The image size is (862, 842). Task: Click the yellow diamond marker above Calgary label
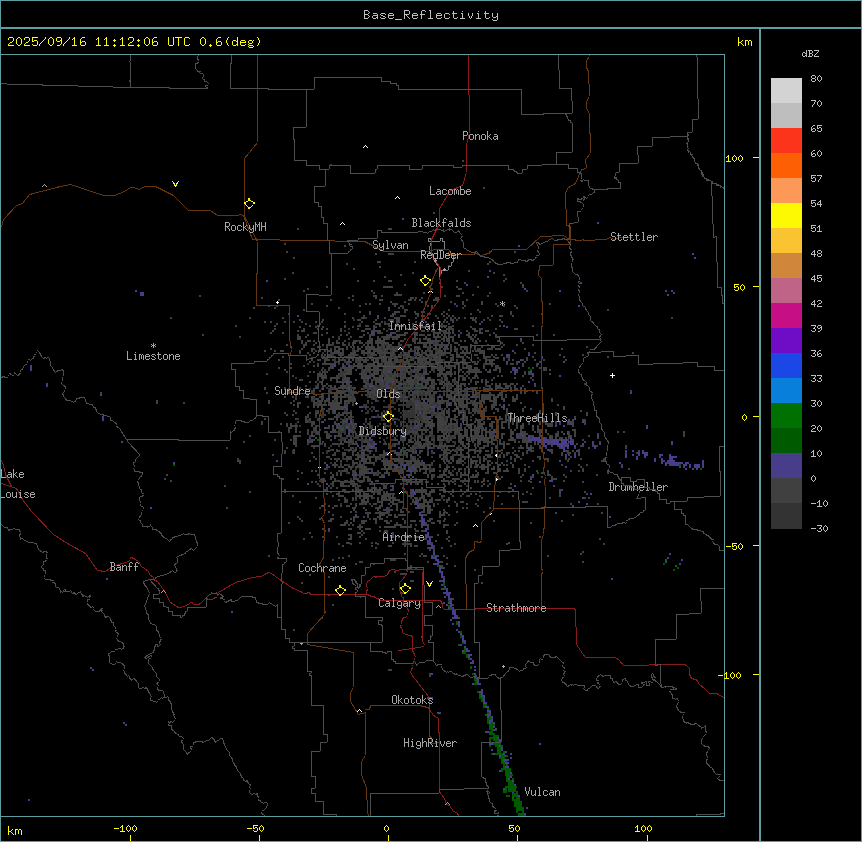pos(405,588)
